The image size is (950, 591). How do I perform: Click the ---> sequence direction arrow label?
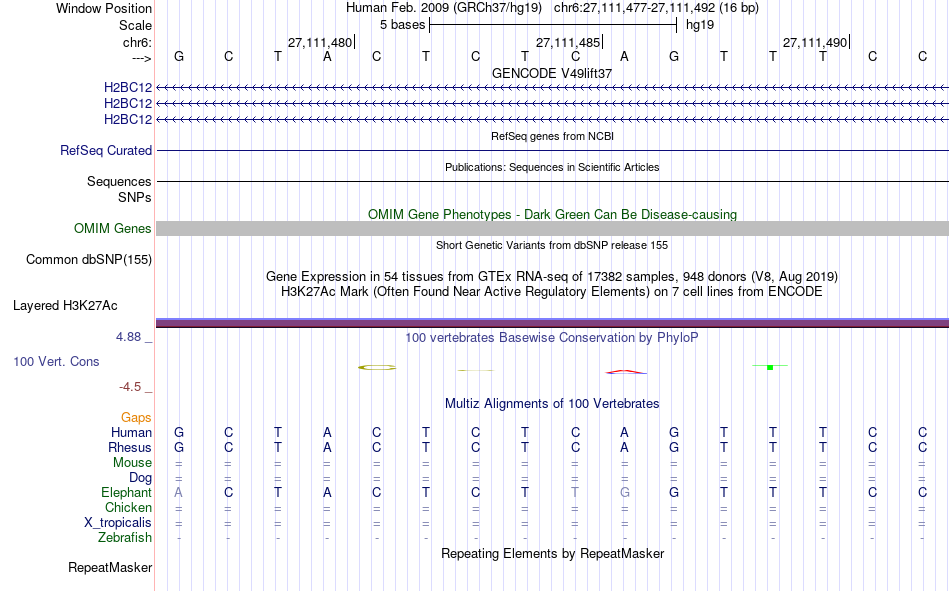pos(142,58)
